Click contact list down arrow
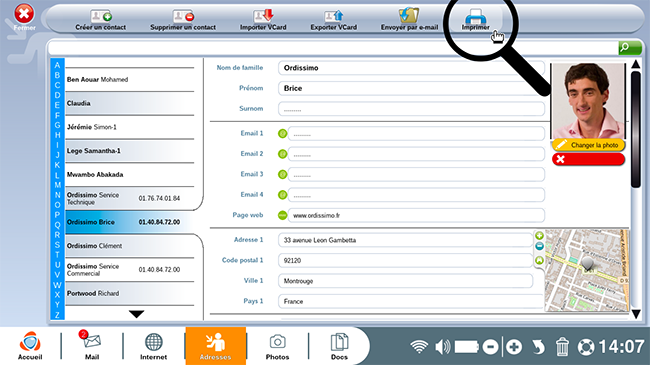Viewport: 650px width, 365px height. pos(136,314)
